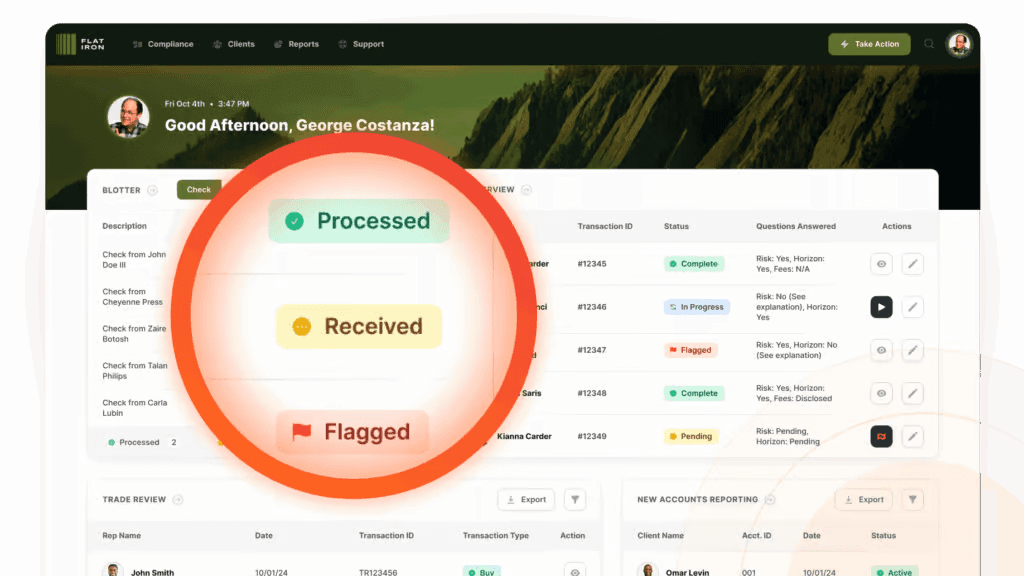Click the Rep Name column header
1024x576 pixels.
(x=121, y=536)
